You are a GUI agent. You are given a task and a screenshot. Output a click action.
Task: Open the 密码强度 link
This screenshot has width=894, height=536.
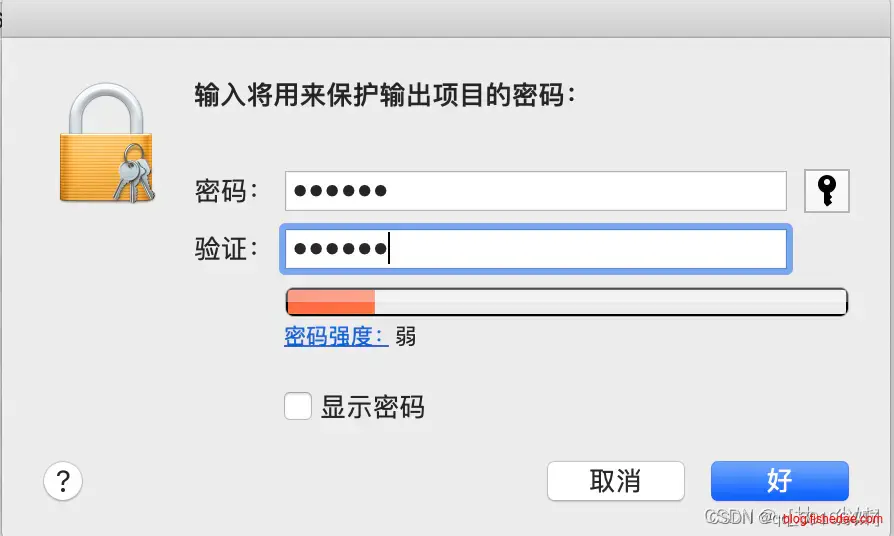336,336
